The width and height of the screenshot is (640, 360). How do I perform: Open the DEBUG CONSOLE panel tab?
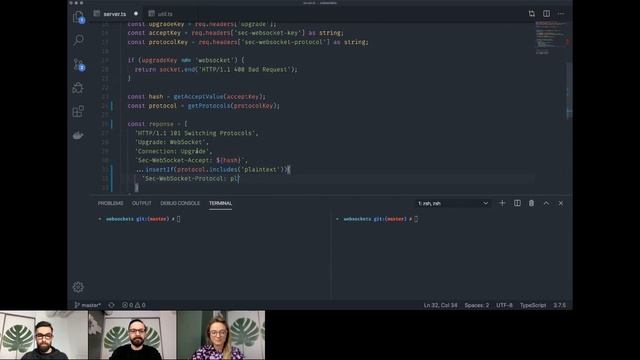point(180,203)
